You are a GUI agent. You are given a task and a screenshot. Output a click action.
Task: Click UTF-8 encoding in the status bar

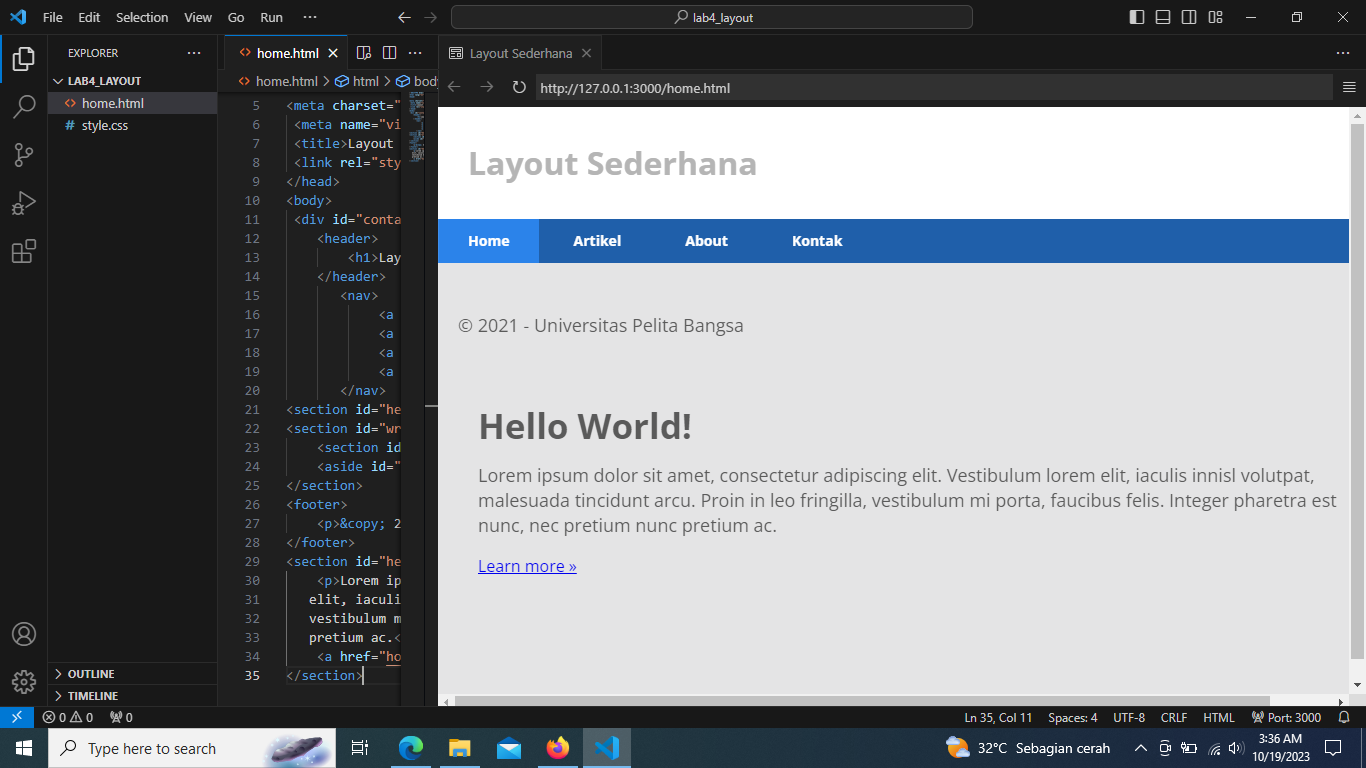(x=1128, y=717)
